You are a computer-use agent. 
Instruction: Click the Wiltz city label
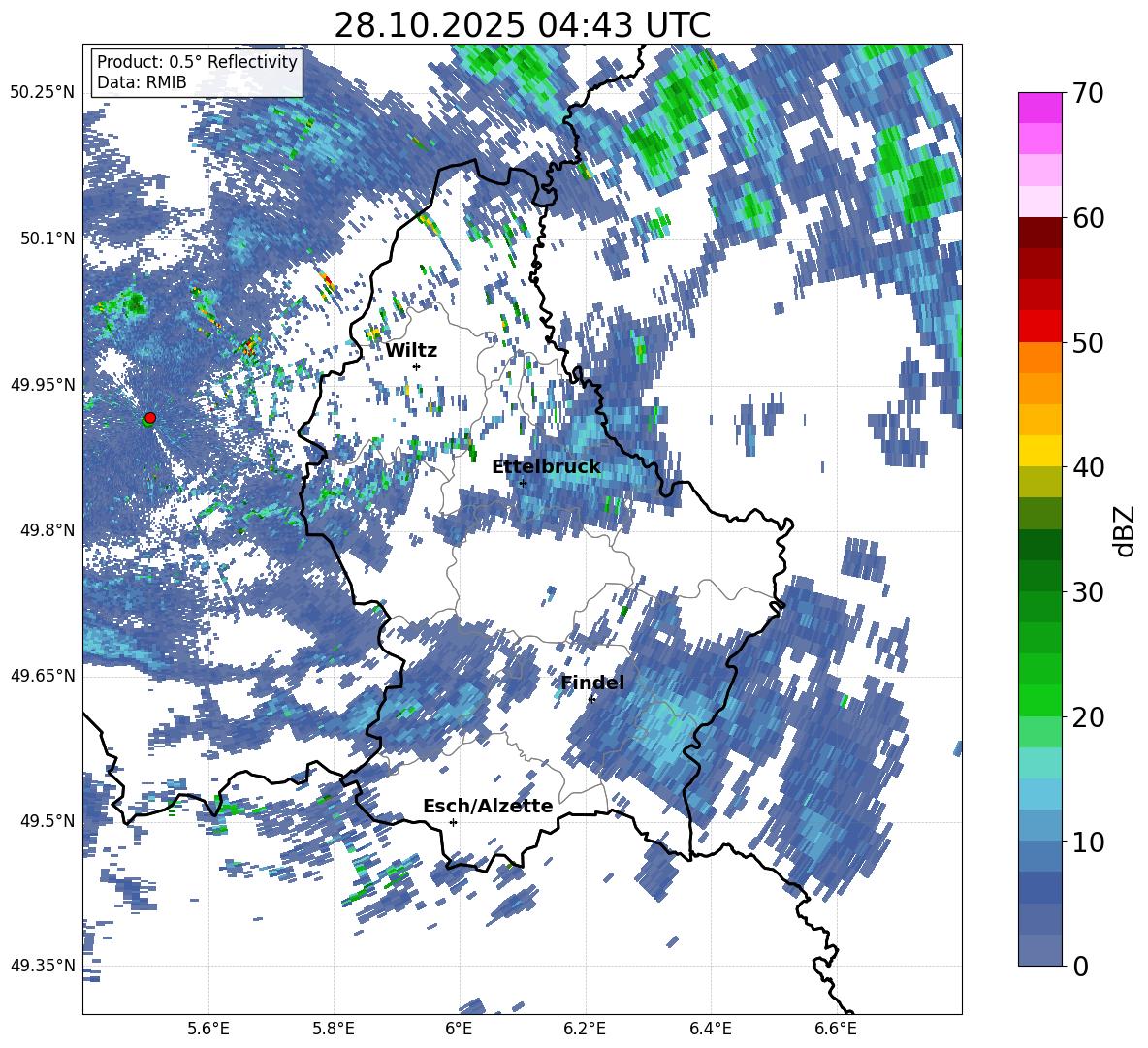[x=411, y=351]
